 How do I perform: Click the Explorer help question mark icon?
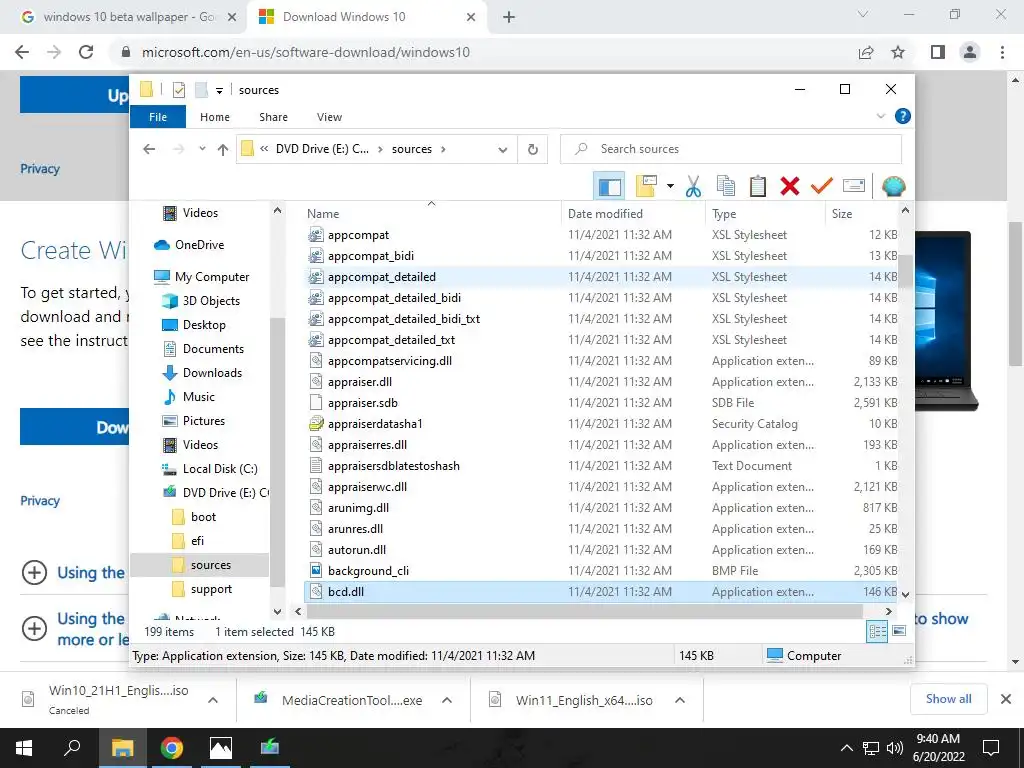tap(903, 116)
